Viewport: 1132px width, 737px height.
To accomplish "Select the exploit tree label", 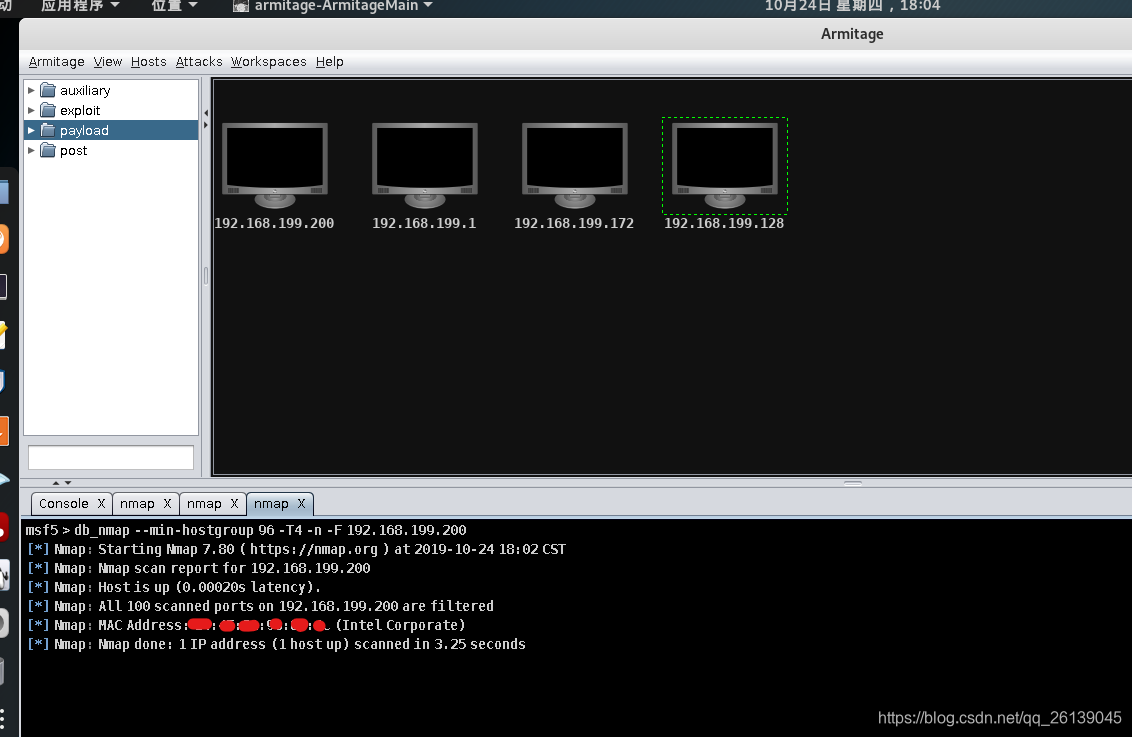I will click(80, 110).
